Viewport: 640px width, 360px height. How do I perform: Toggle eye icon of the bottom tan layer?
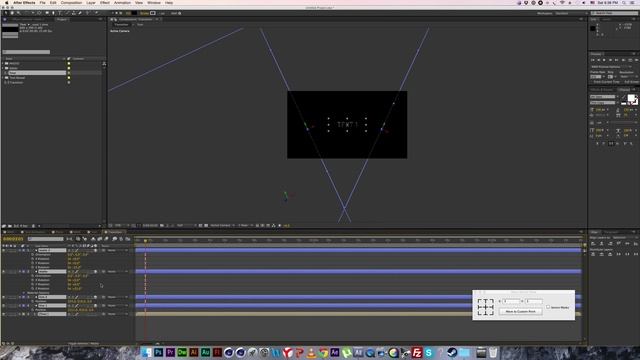point(4,314)
